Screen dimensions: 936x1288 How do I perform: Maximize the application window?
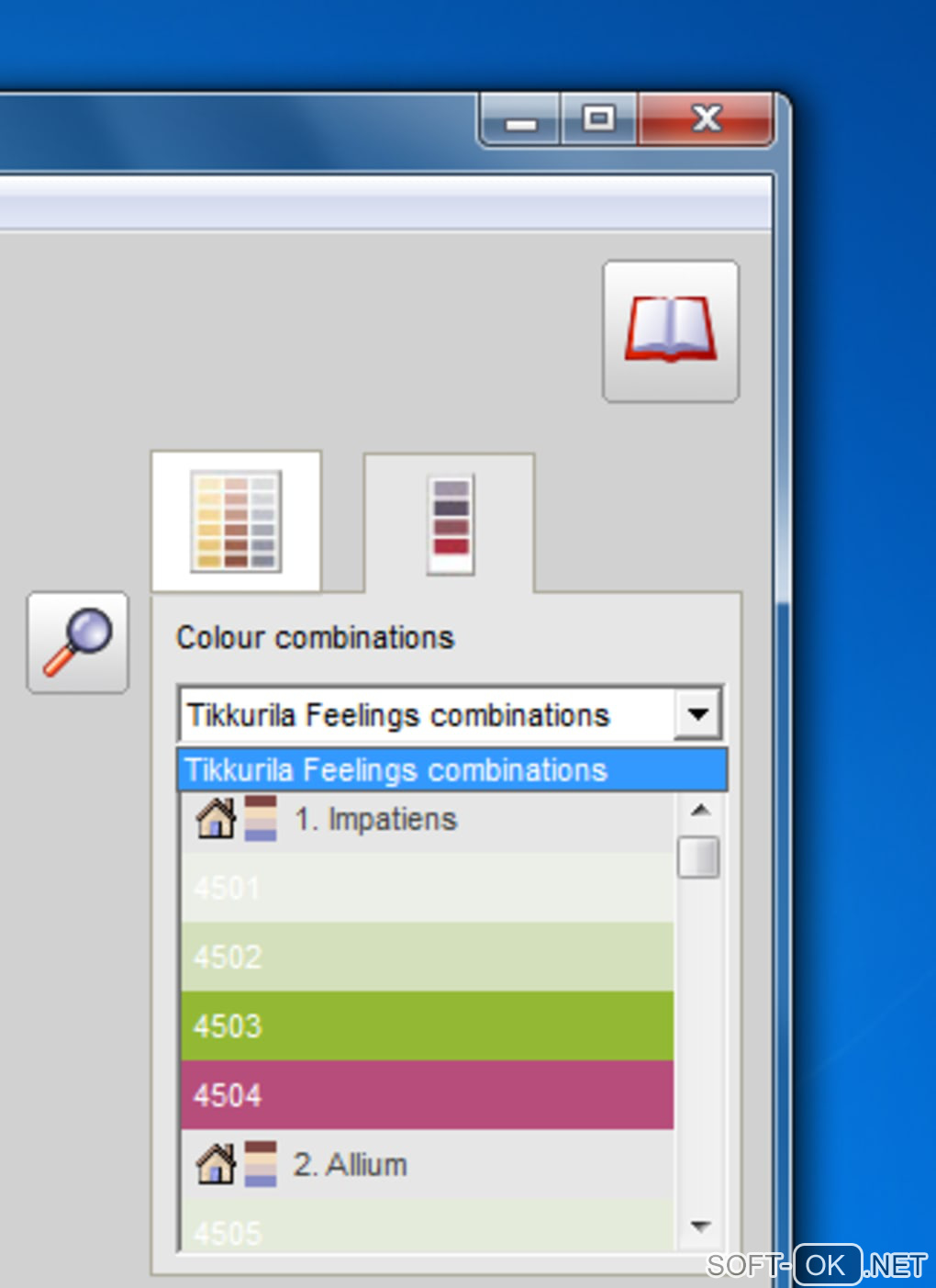(598, 119)
